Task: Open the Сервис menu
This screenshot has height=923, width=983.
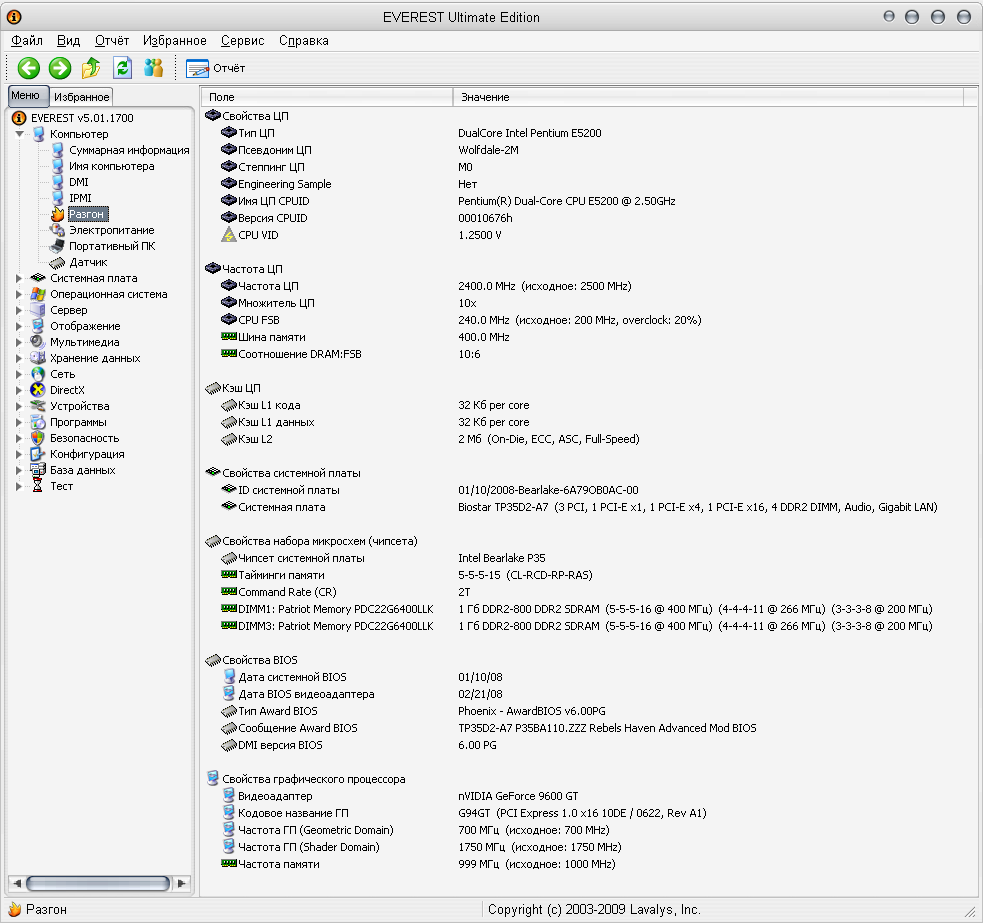Action: 241,41
